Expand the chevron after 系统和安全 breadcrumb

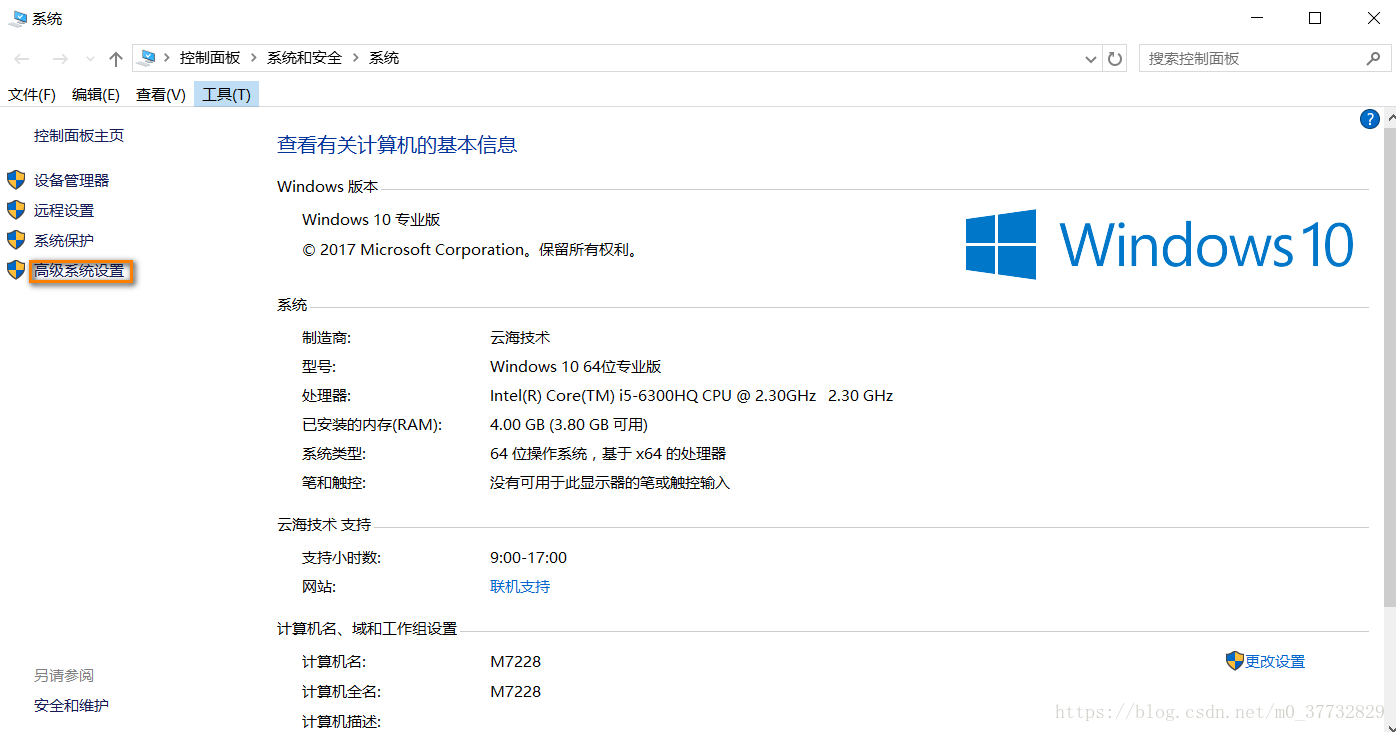(355, 58)
